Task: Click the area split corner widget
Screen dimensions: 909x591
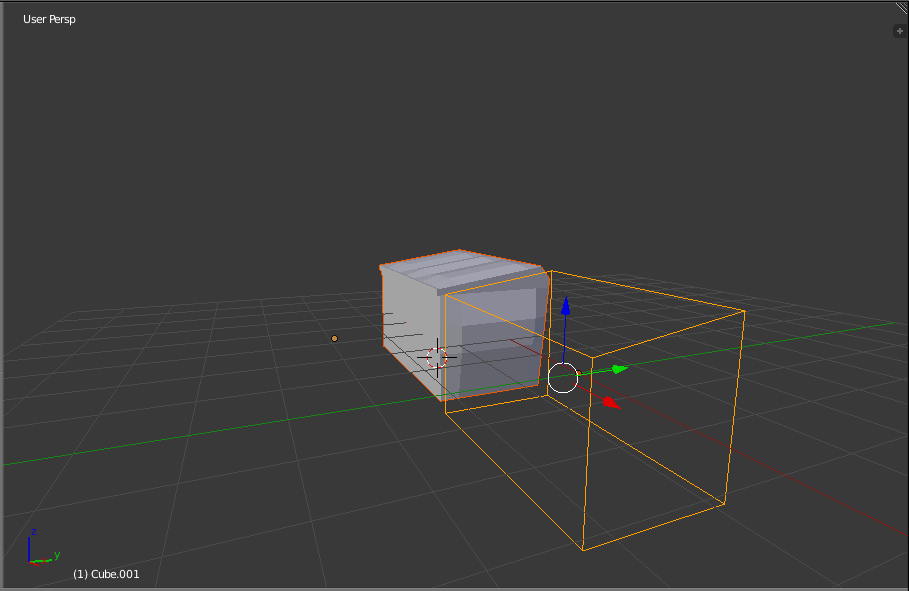Action: tap(902, 8)
